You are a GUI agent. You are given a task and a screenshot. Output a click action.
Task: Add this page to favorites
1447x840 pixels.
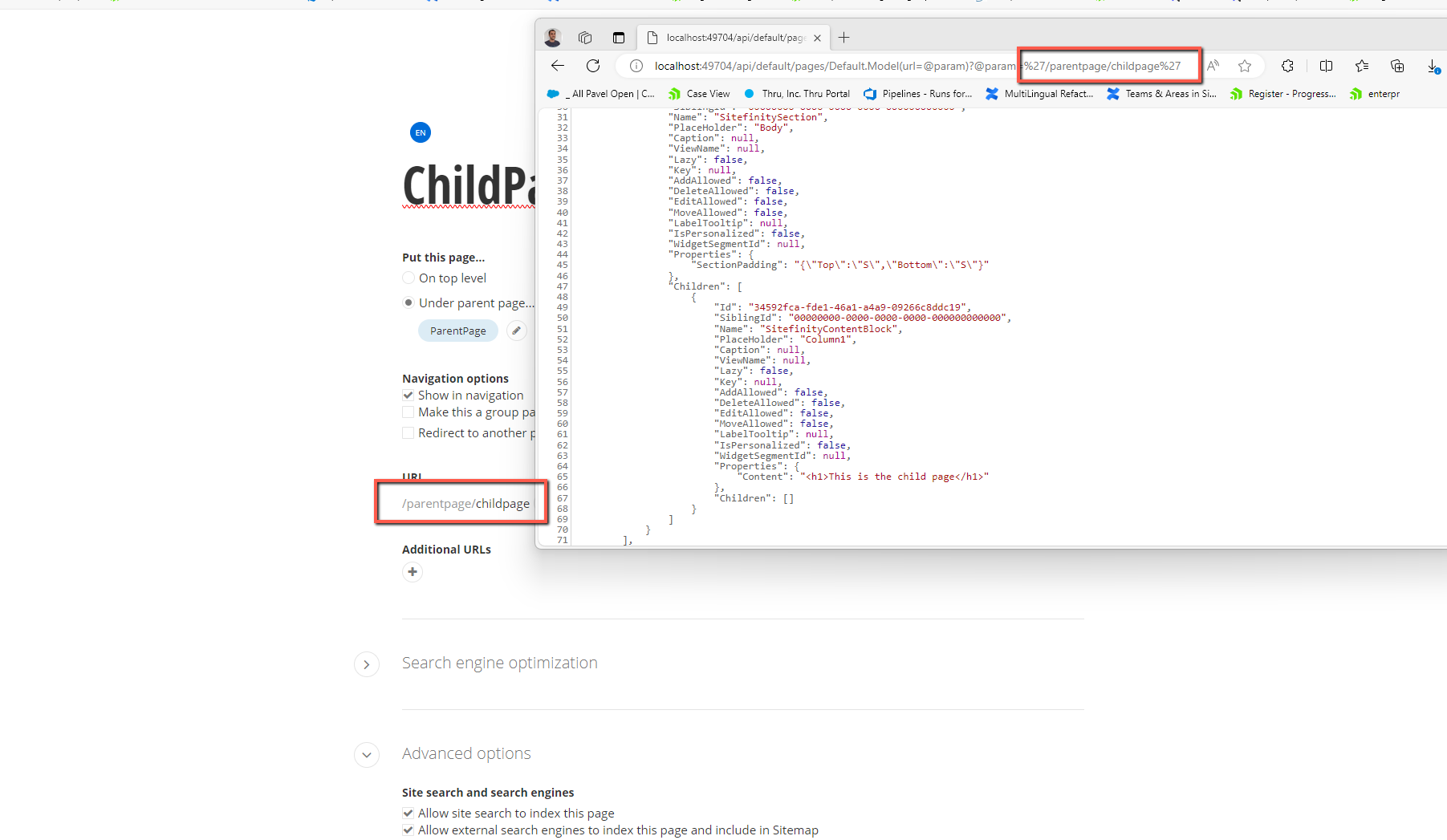[1245, 66]
